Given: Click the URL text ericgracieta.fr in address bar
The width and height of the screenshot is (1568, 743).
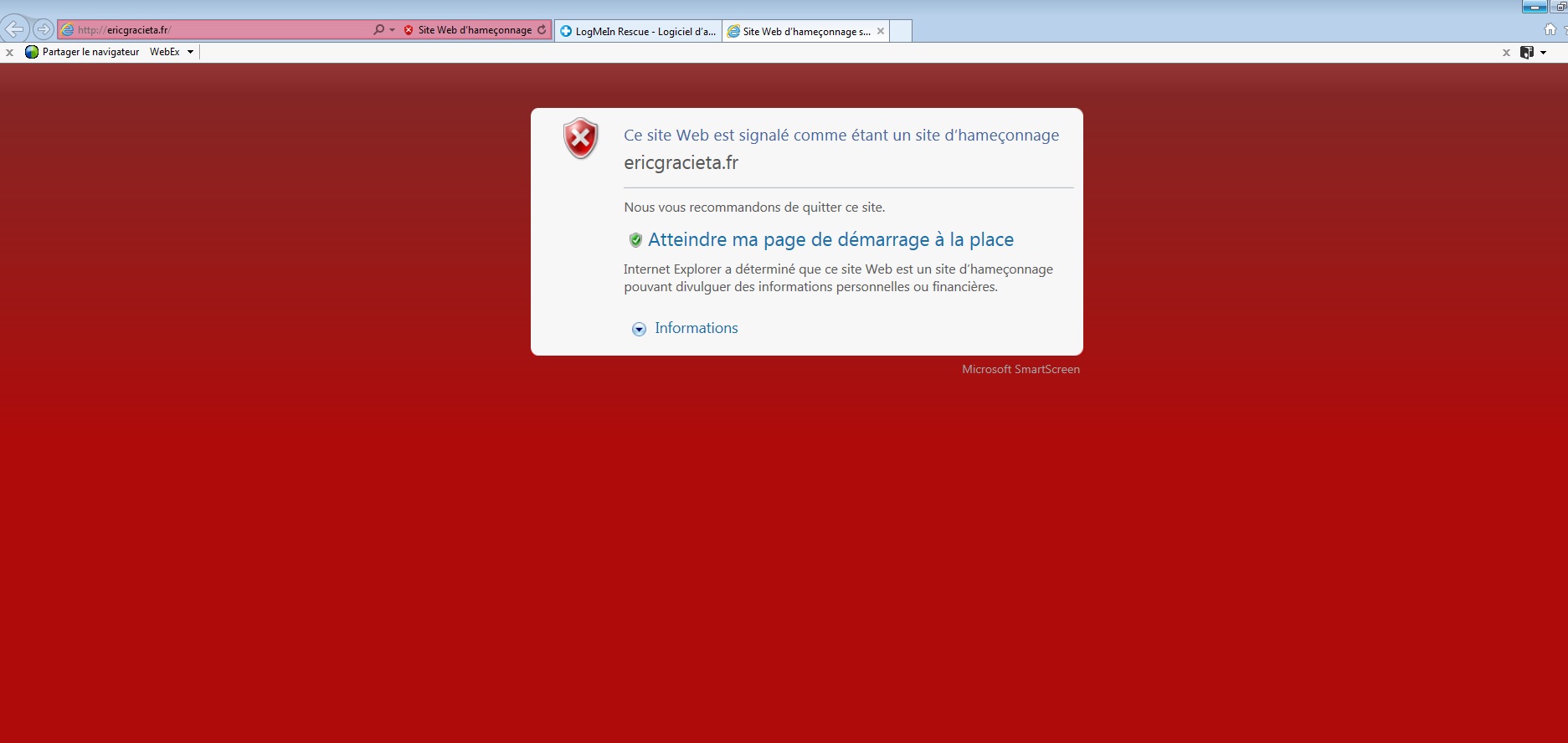Looking at the screenshot, I should click(x=137, y=30).
